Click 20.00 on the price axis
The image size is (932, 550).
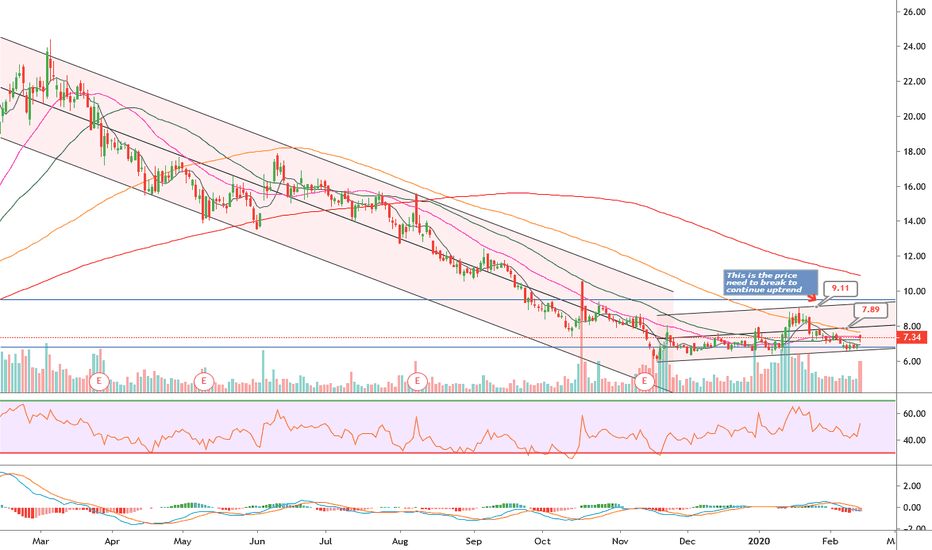[914, 117]
